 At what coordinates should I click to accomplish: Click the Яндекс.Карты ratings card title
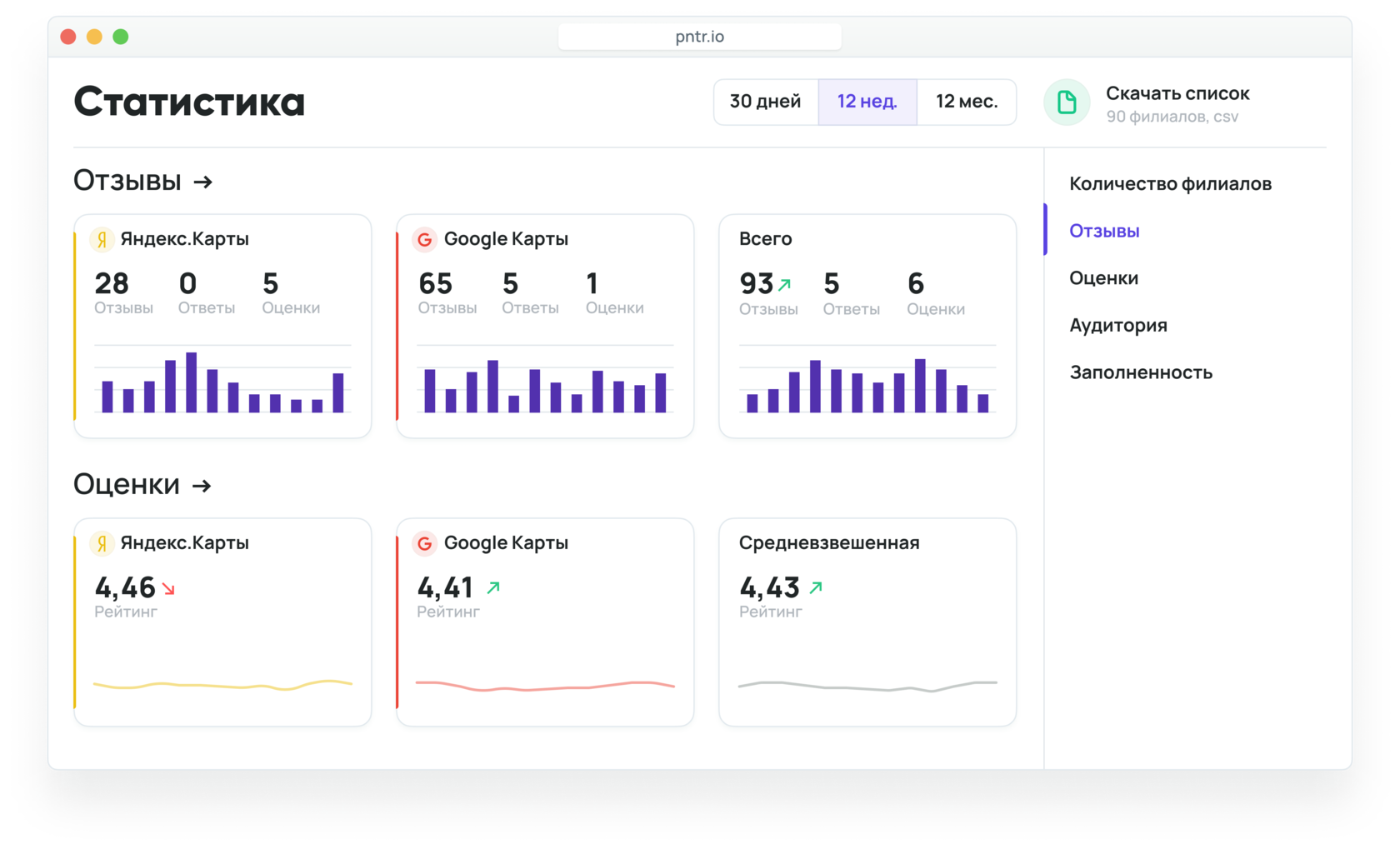point(184,543)
